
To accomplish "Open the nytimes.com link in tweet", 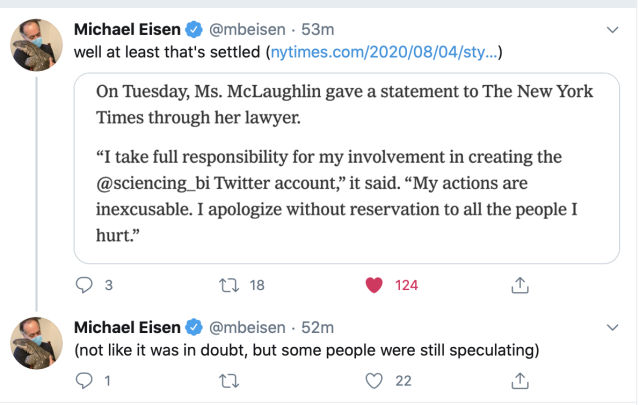I will (x=382, y=51).
